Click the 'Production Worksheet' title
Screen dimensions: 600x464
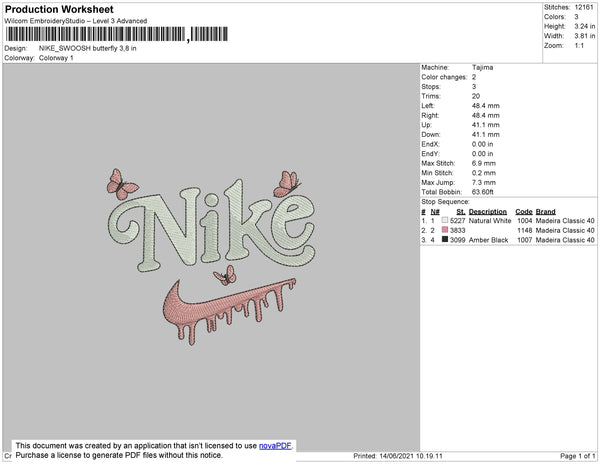(x=59, y=10)
